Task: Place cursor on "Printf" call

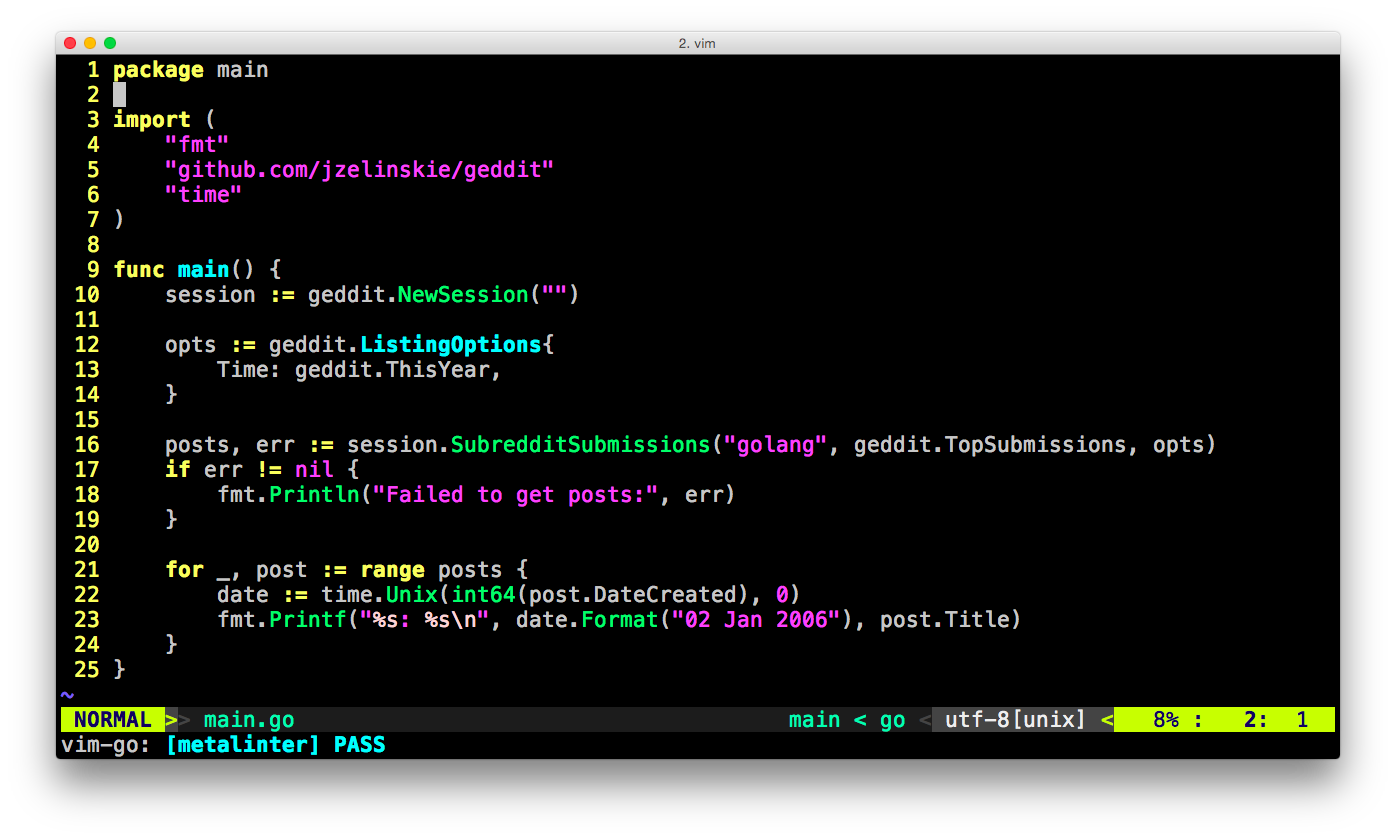Action: click(307, 620)
